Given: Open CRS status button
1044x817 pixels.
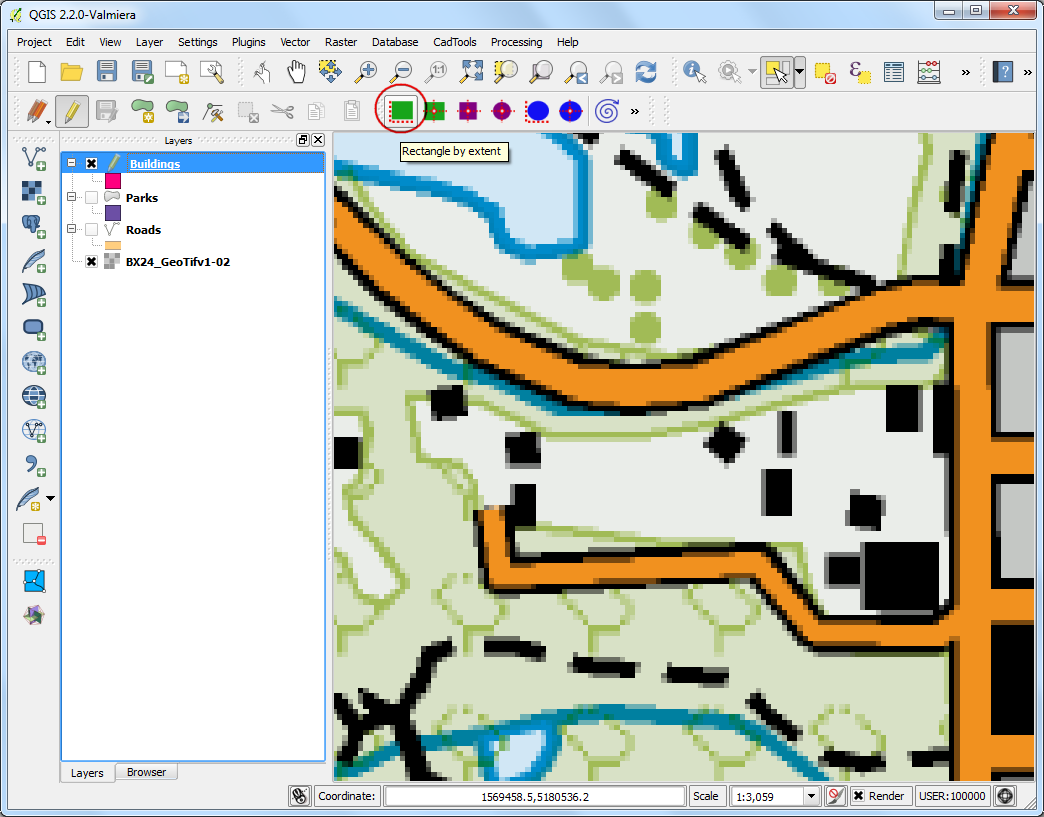Looking at the screenshot, I should 1005,796.
